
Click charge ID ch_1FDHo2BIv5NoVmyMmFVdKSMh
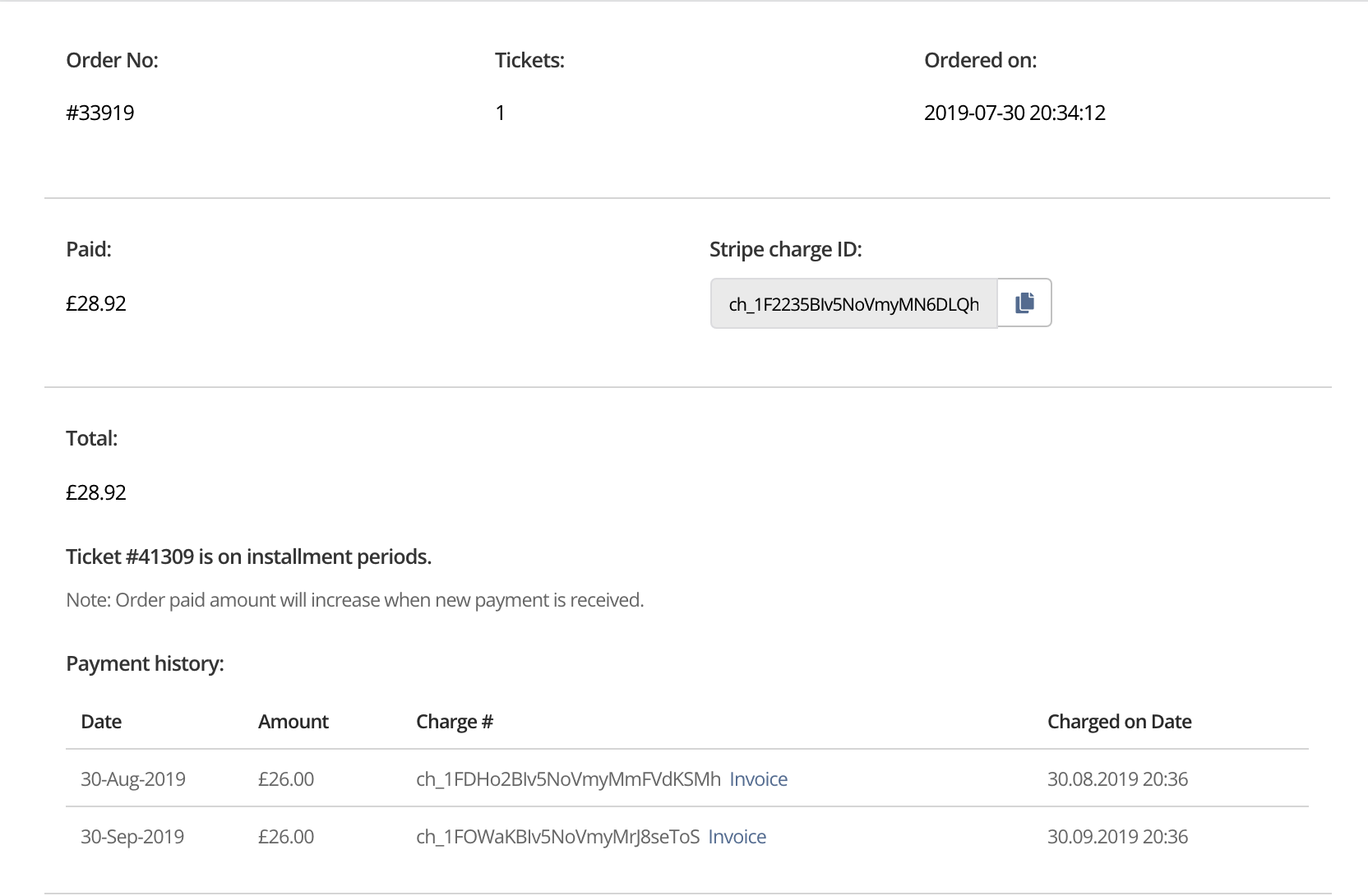568,779
